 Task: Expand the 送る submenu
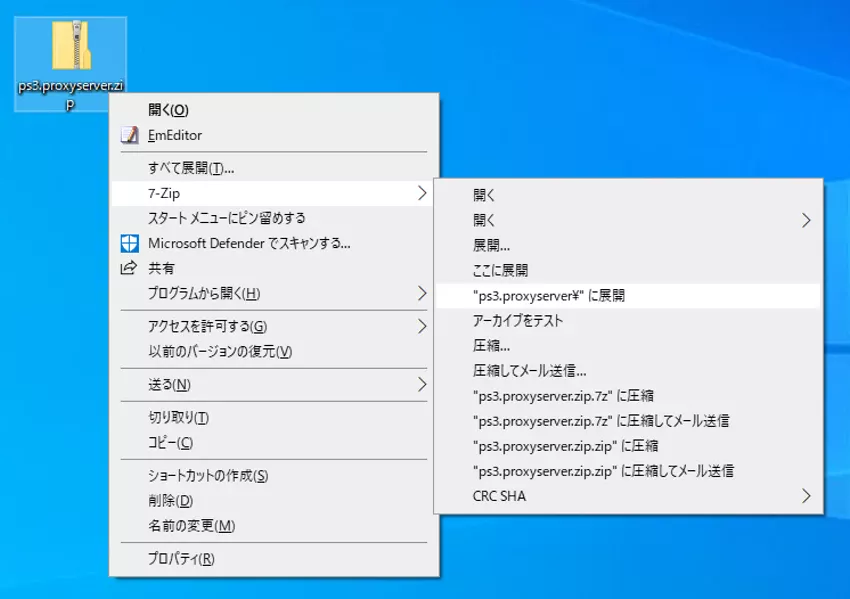point(421,383)
